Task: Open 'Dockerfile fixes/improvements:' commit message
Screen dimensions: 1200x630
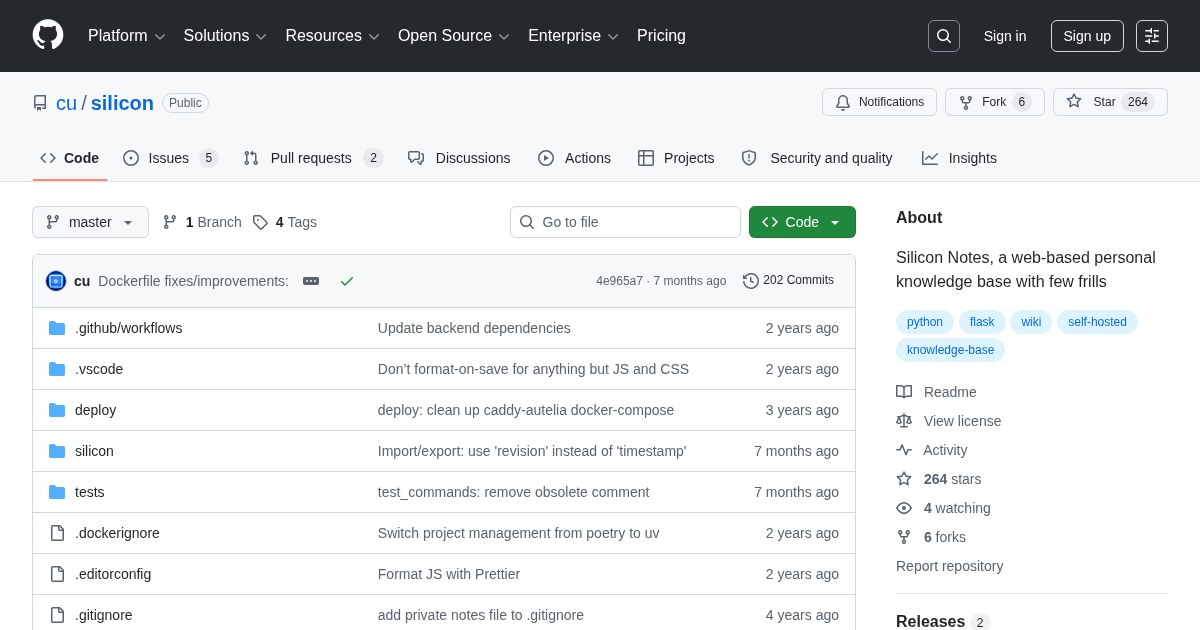Action: point(193,281)
